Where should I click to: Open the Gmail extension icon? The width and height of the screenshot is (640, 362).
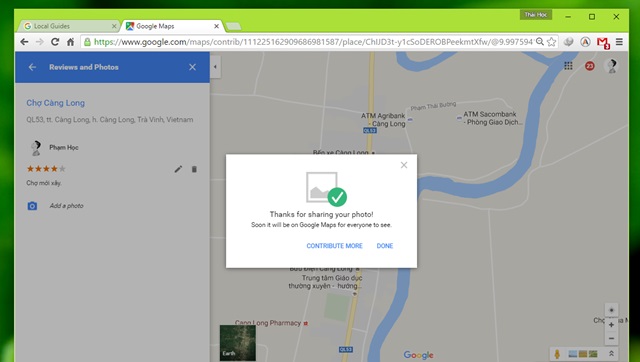(x=603, y=42)
